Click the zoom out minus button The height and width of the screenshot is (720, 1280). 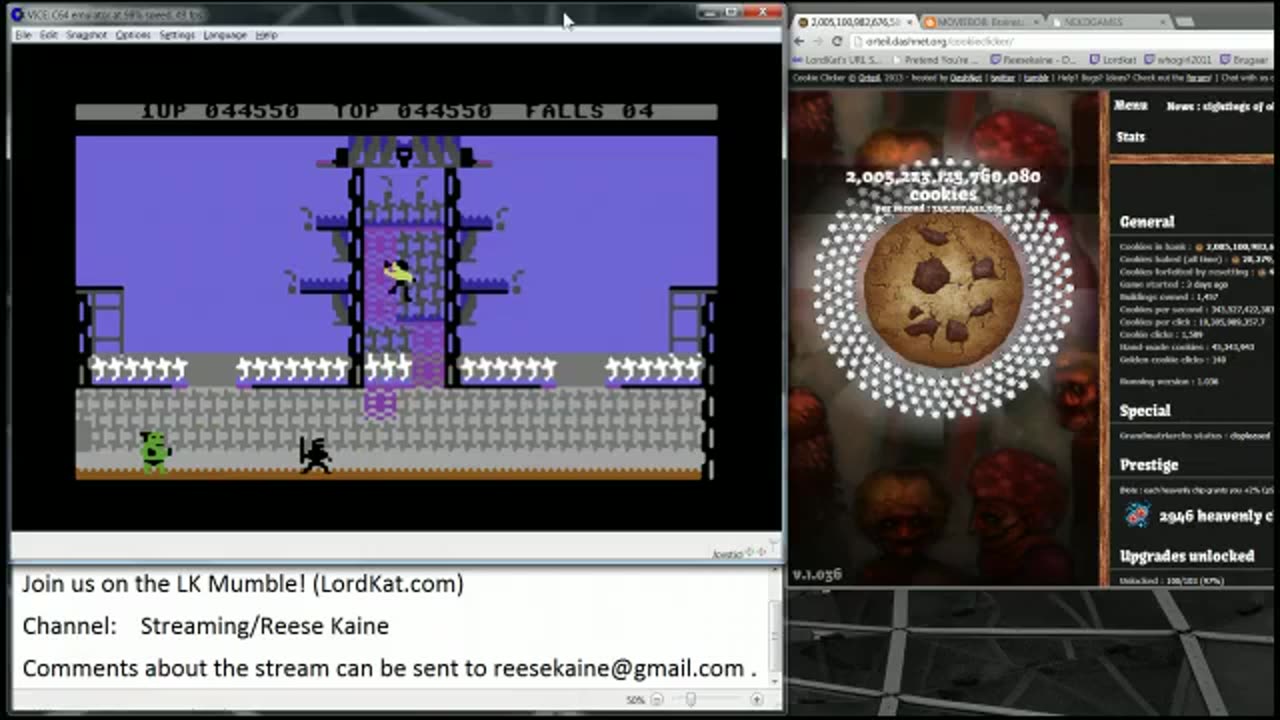657,700
